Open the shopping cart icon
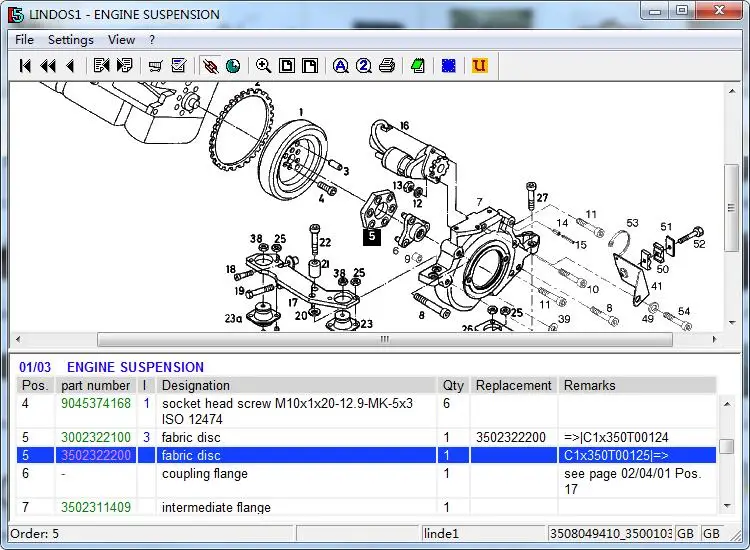 pos(155,66)
